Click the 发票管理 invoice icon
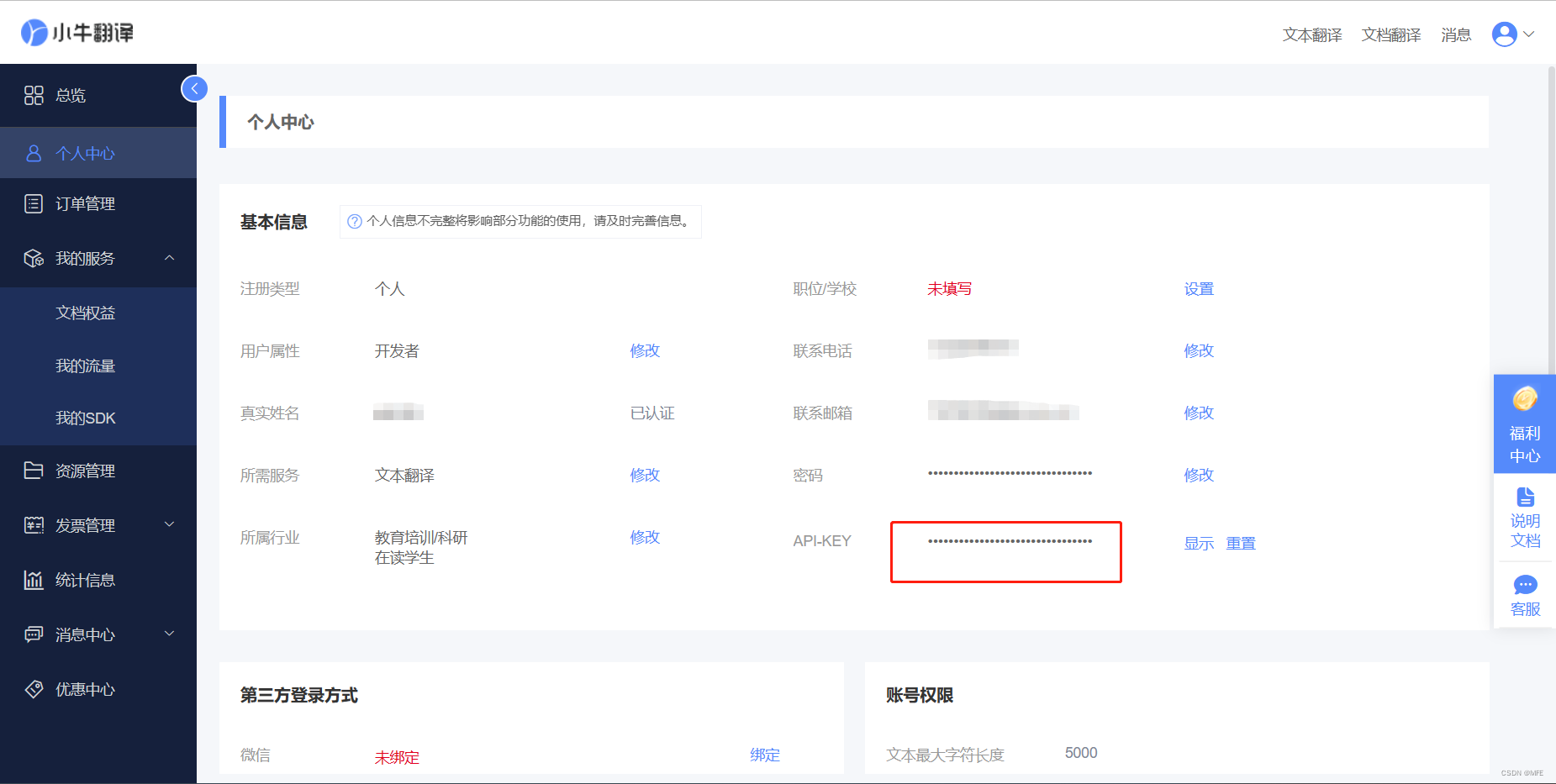Screen dimensions: 1556x784 click(x=34, y=525)
